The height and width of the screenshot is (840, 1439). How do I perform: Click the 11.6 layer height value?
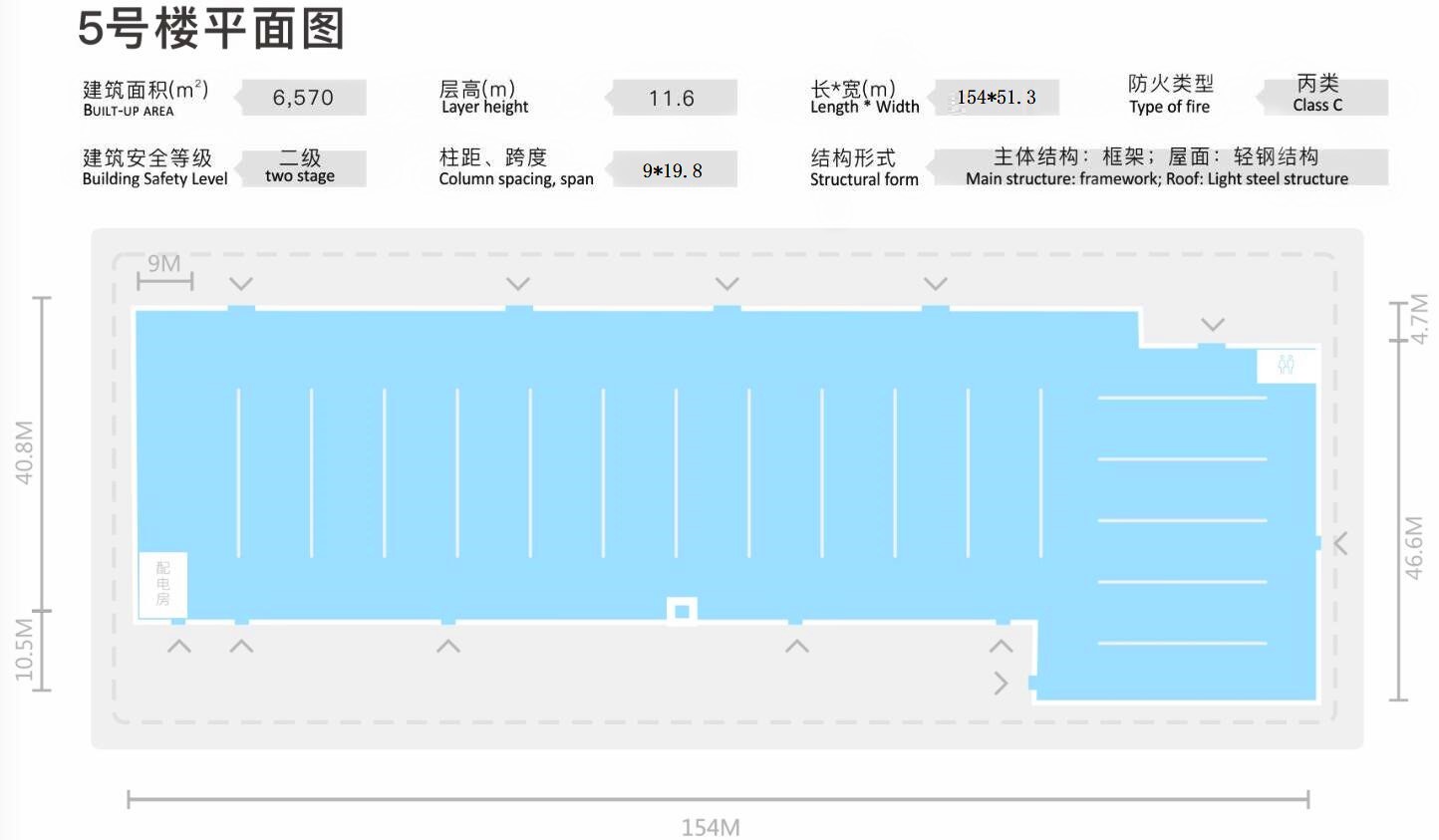click(672, 98)
